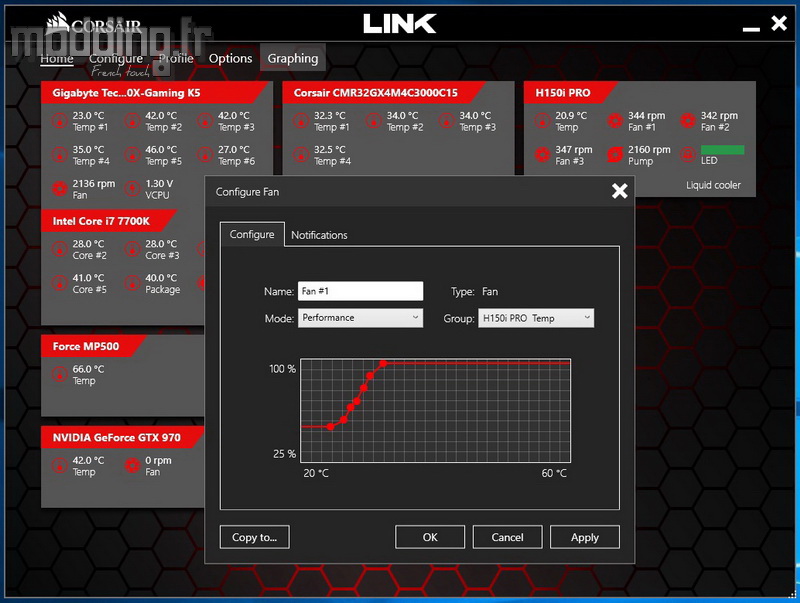Viewport: 800px width, 603px height.
Task: Click the fan curve point at 100%
Action: (383, 363)
